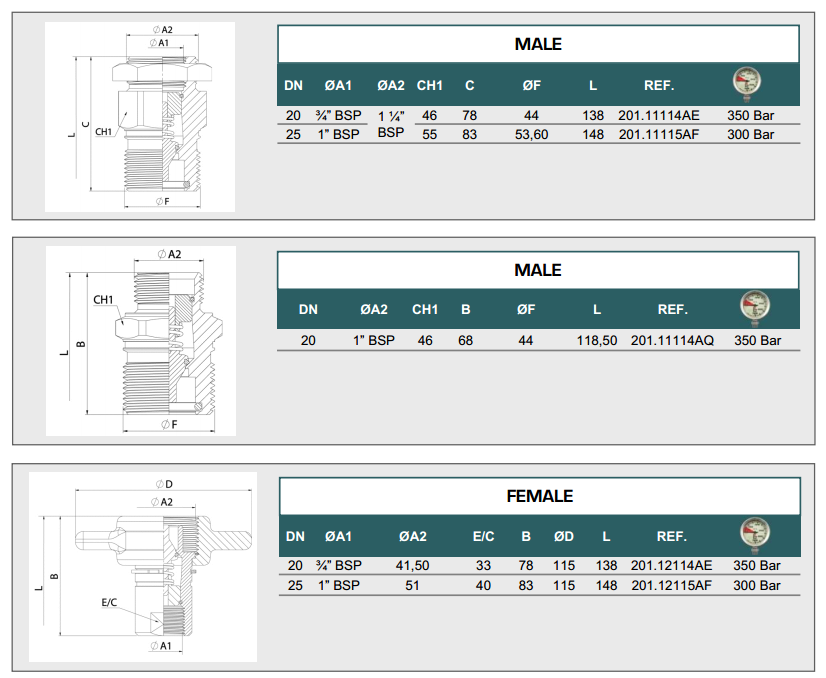Click the E/C label in the female drawing
Screen dimensions: 826x678
click(110, 604)
